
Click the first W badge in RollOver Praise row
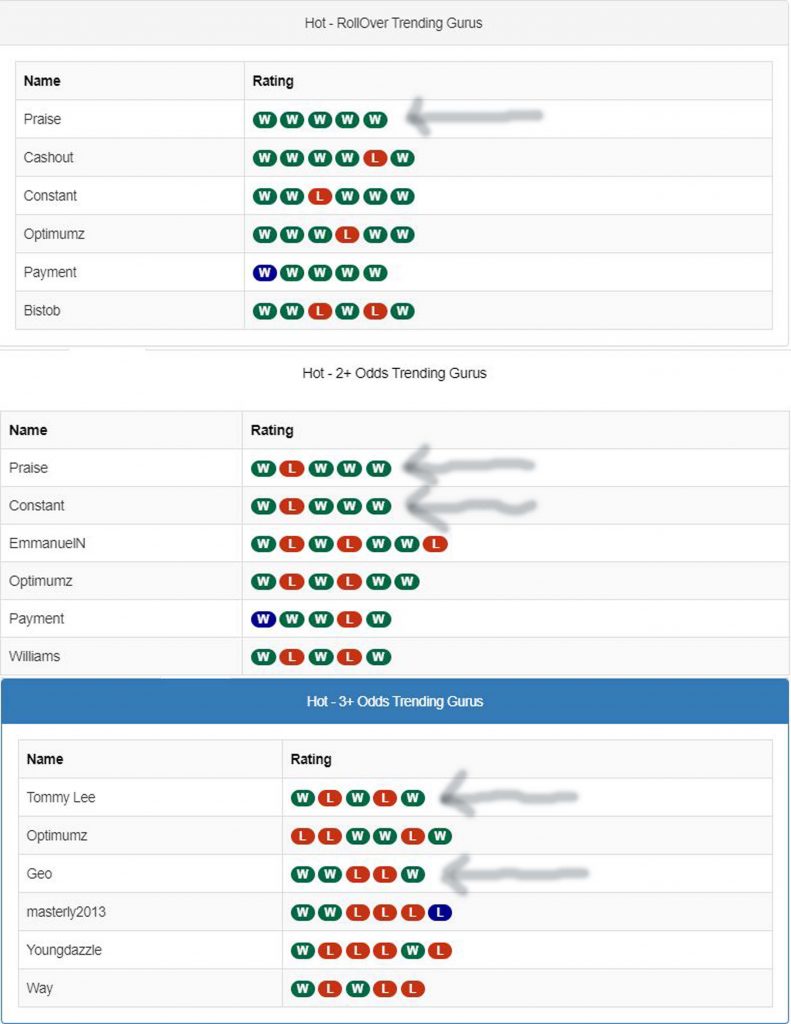pos(265,120)
